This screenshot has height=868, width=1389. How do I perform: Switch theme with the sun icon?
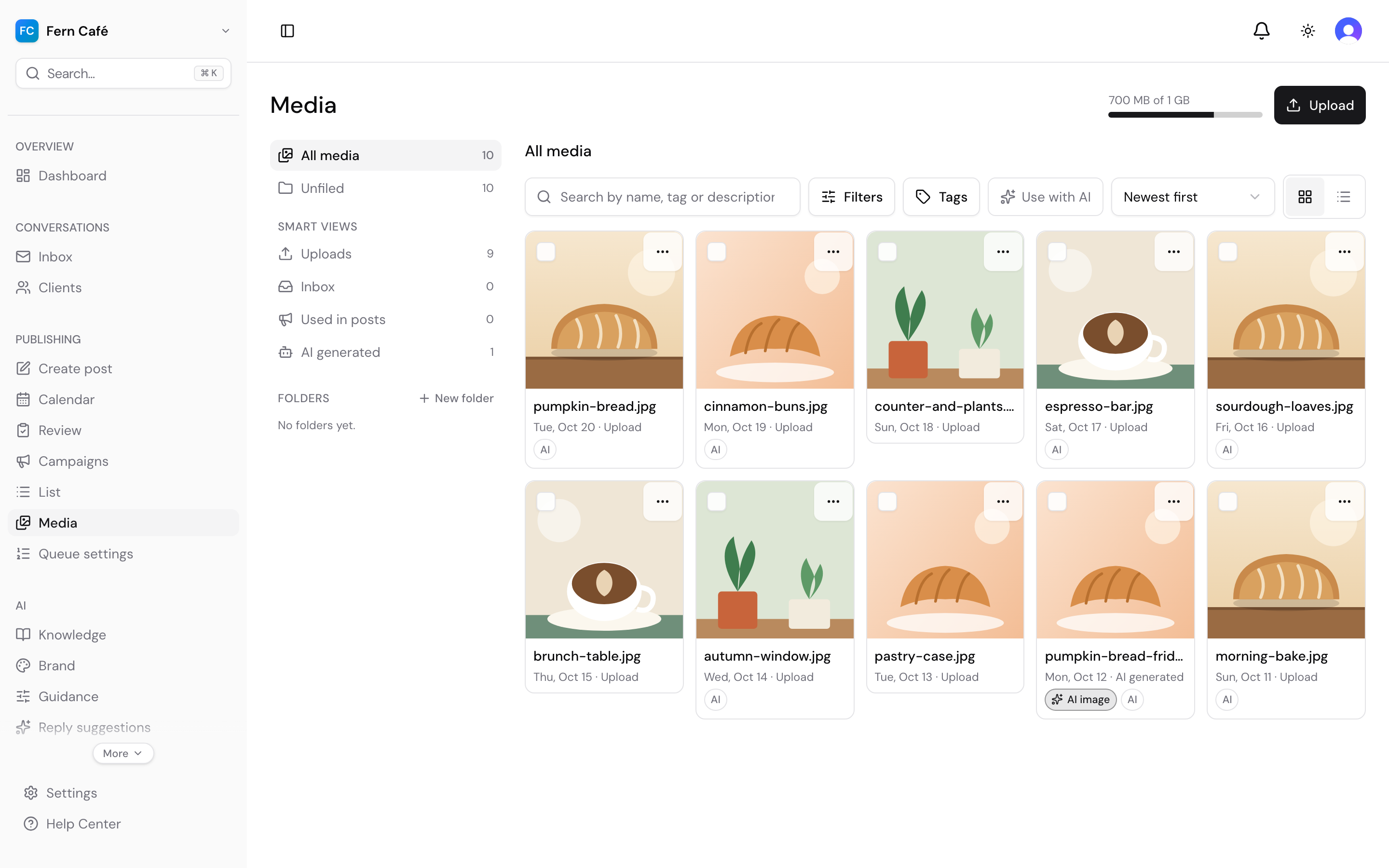1307,31
